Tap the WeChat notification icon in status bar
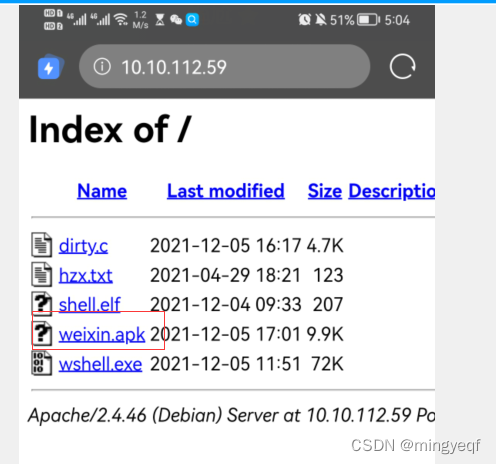496x464 pixels. coord(176,20)
